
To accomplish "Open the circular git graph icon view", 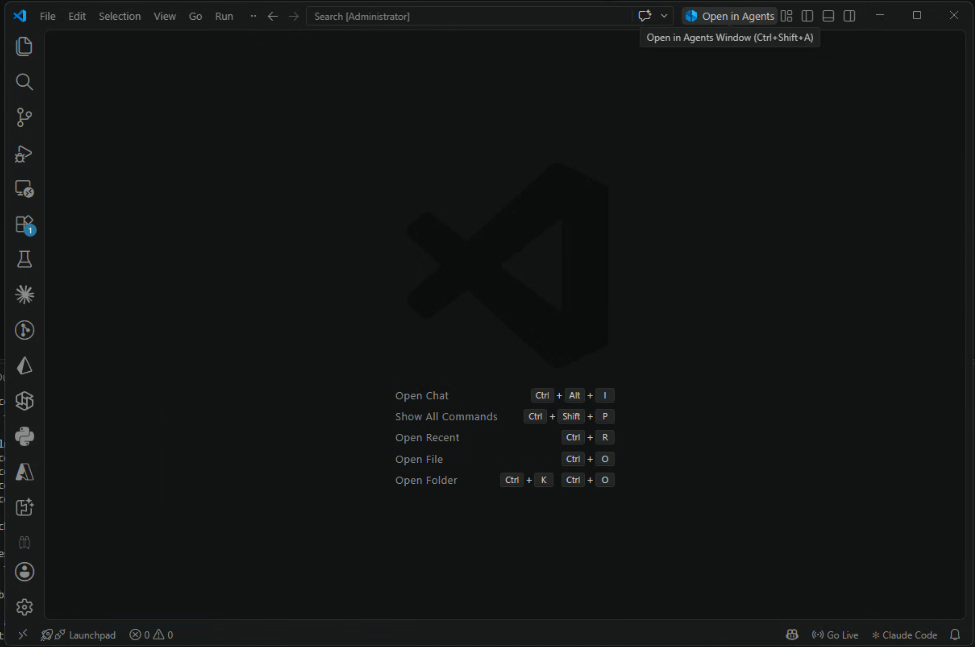I will pos(24,330).
